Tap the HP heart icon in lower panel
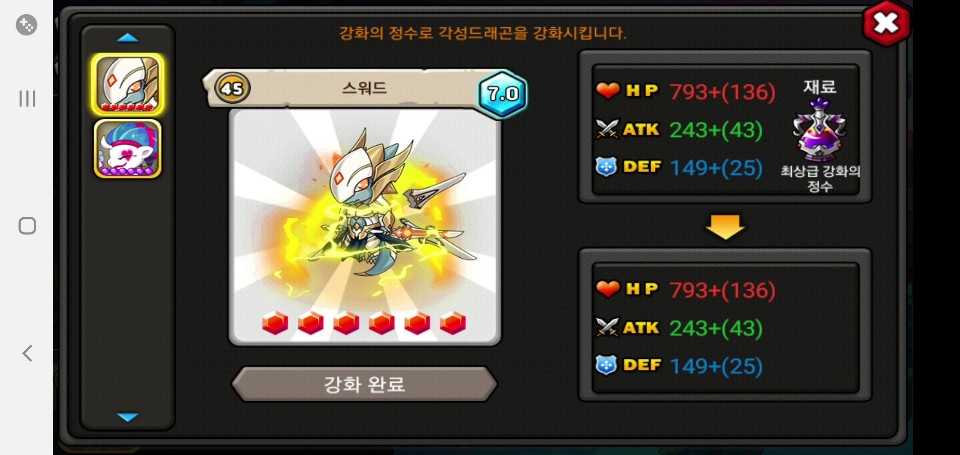The height and width of the screenshot is (455, 960). 607,288
